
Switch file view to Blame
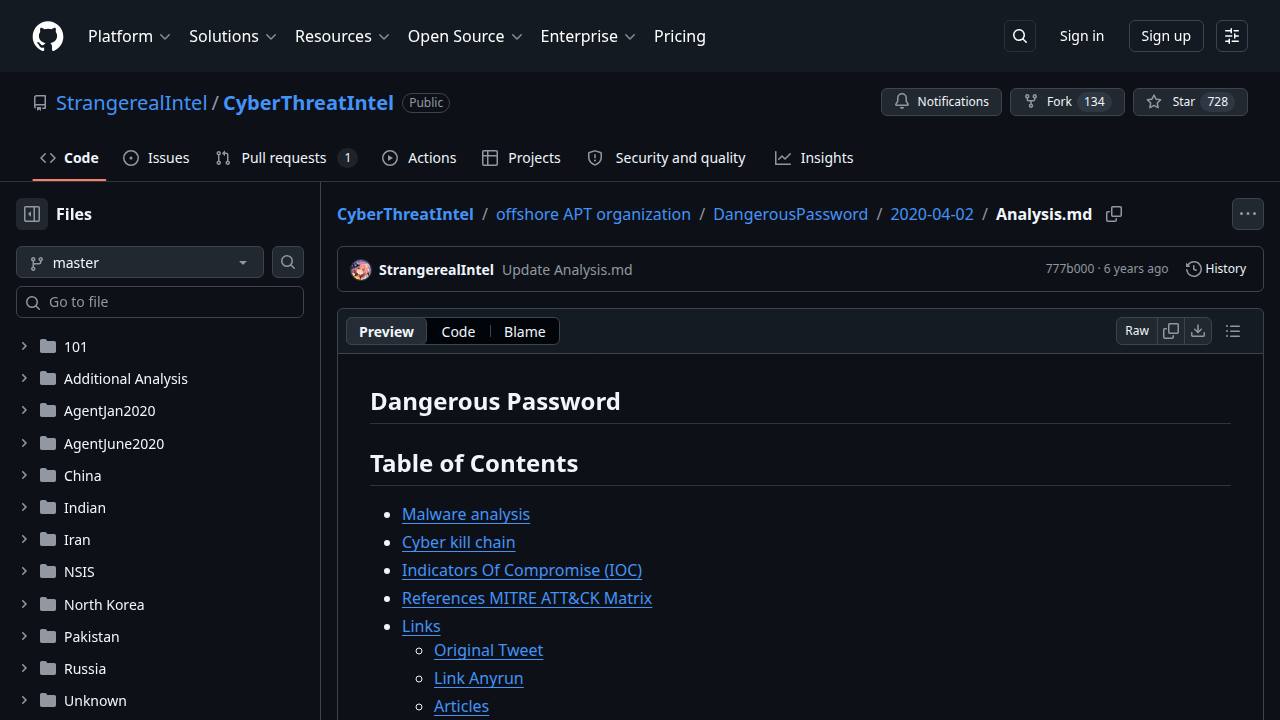(525, 332)
